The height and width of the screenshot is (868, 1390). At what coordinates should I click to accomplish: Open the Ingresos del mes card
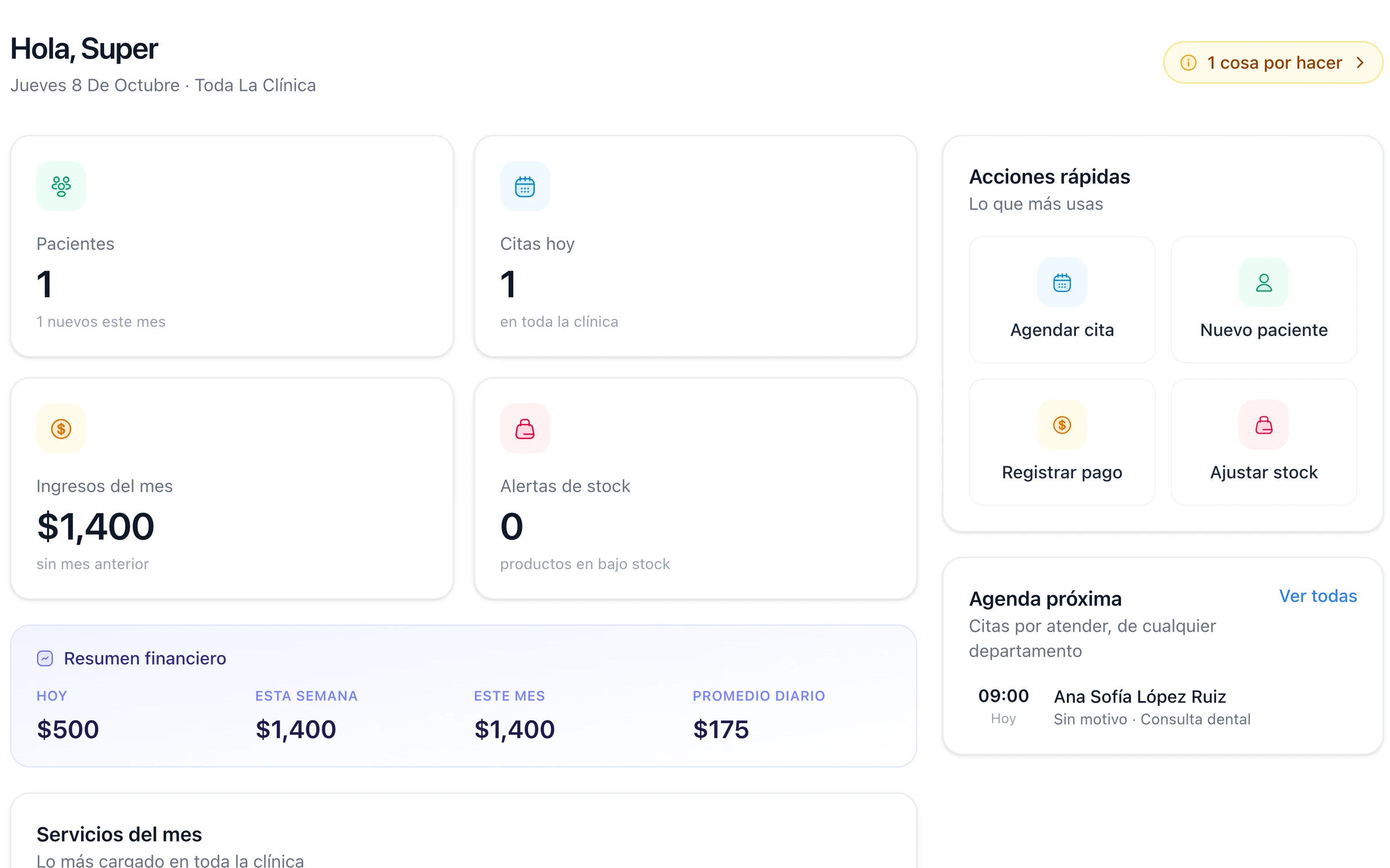232,488
